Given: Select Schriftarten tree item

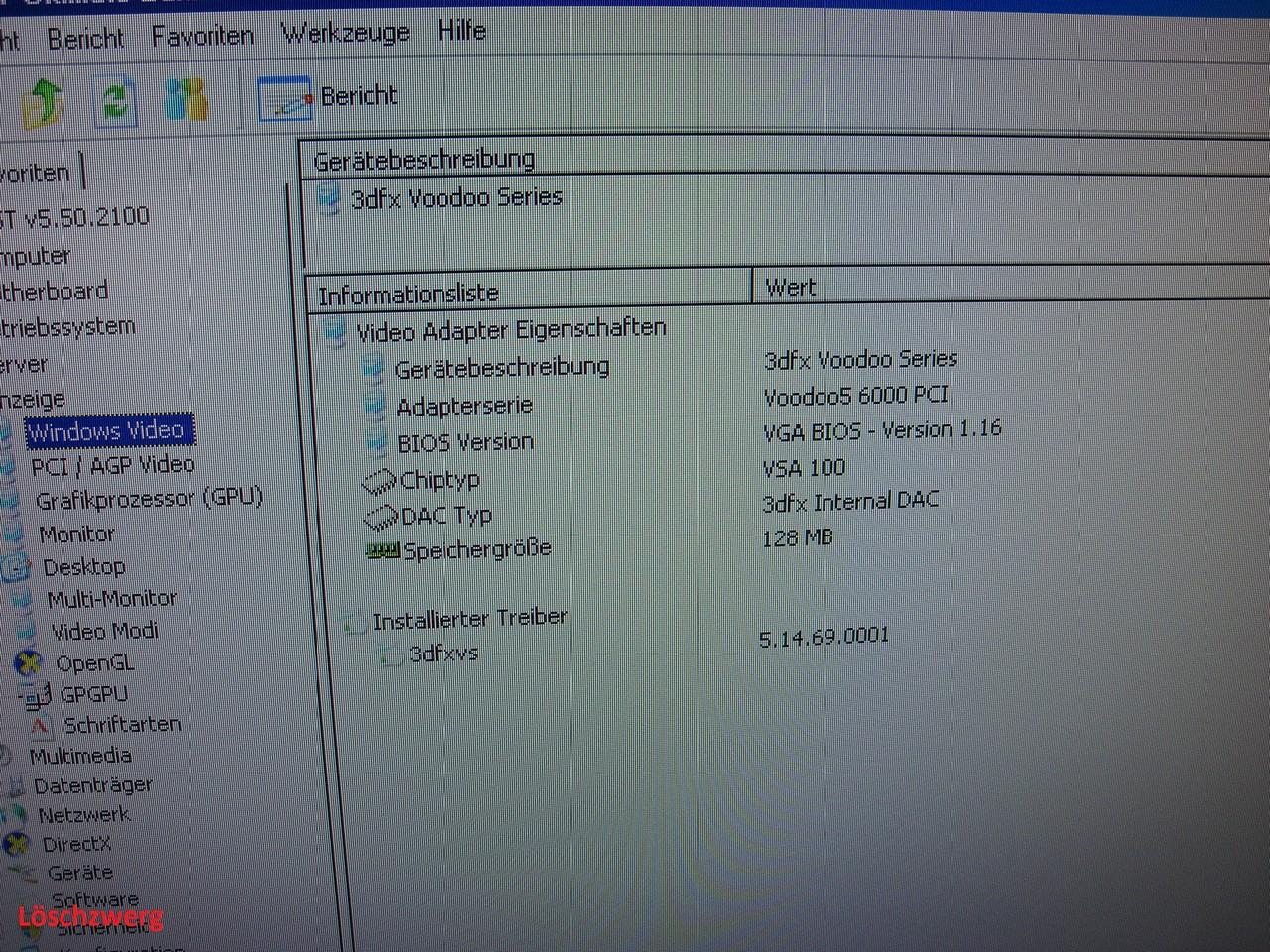Looking at the screenshot, I should (x=123, y=724).
